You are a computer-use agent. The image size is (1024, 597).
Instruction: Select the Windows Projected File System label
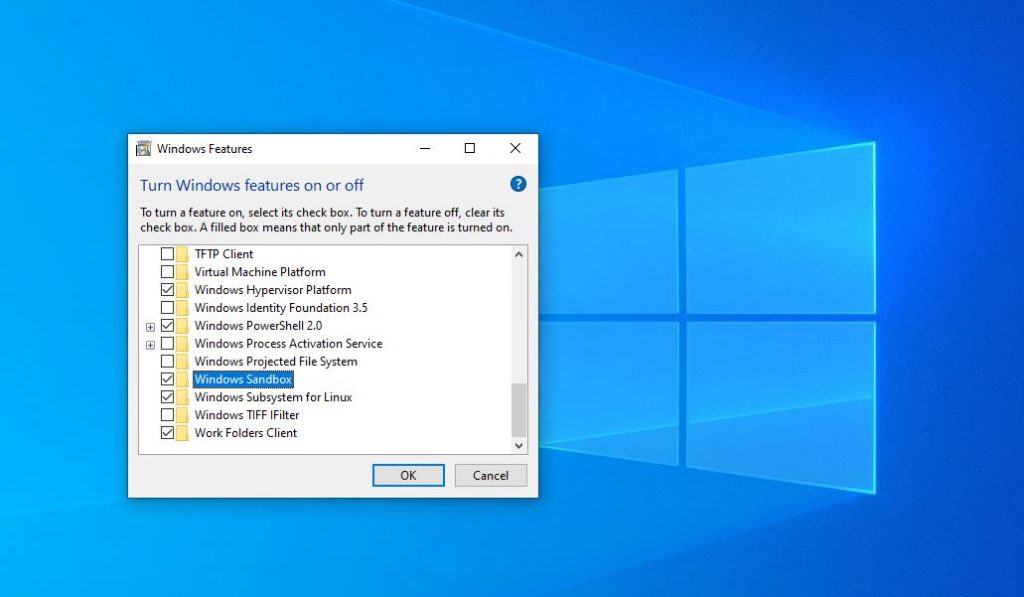pos(276,361)
